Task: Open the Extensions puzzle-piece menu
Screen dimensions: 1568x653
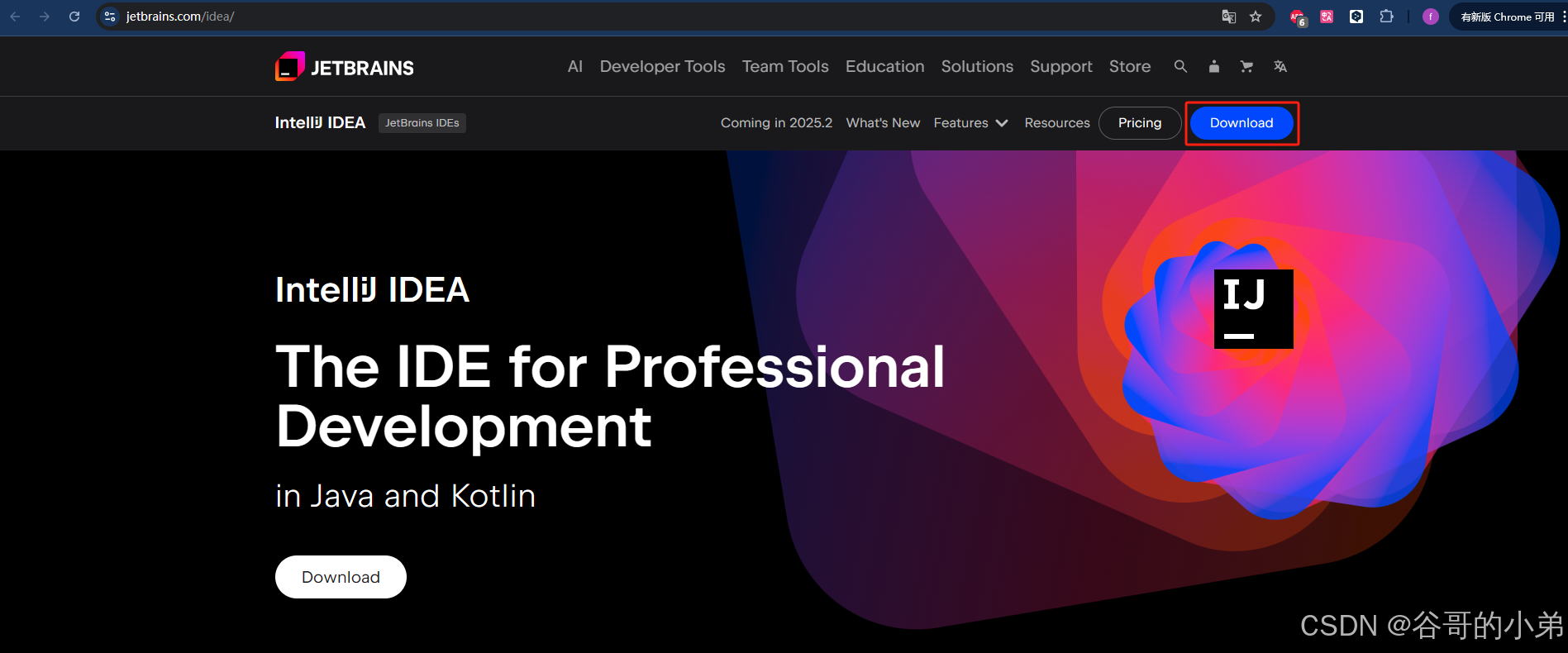Action: (1386, 17)
